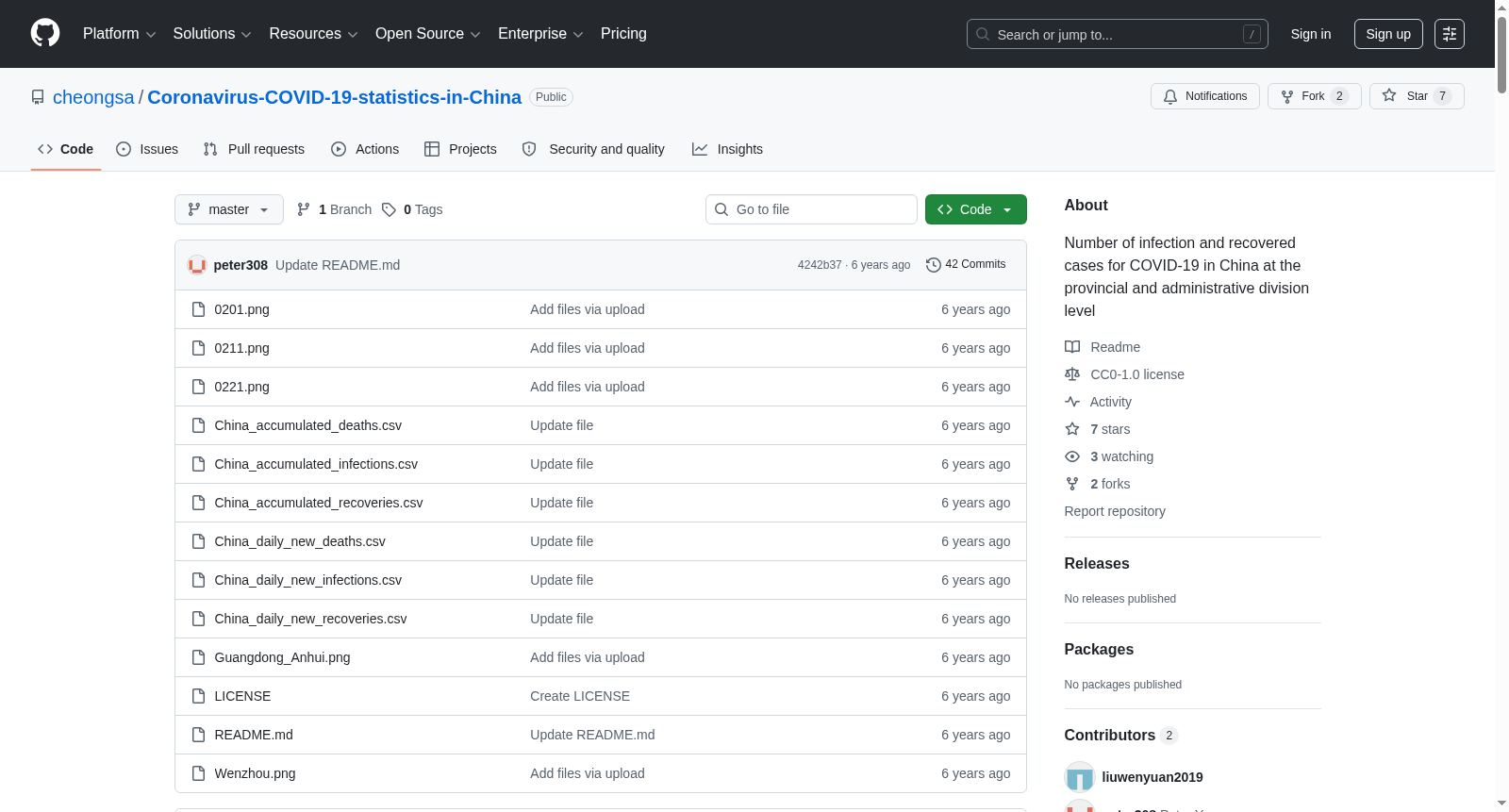1509x812 pixels.
Task: Click the Notifications bell icon
Action: point(1170,96)
